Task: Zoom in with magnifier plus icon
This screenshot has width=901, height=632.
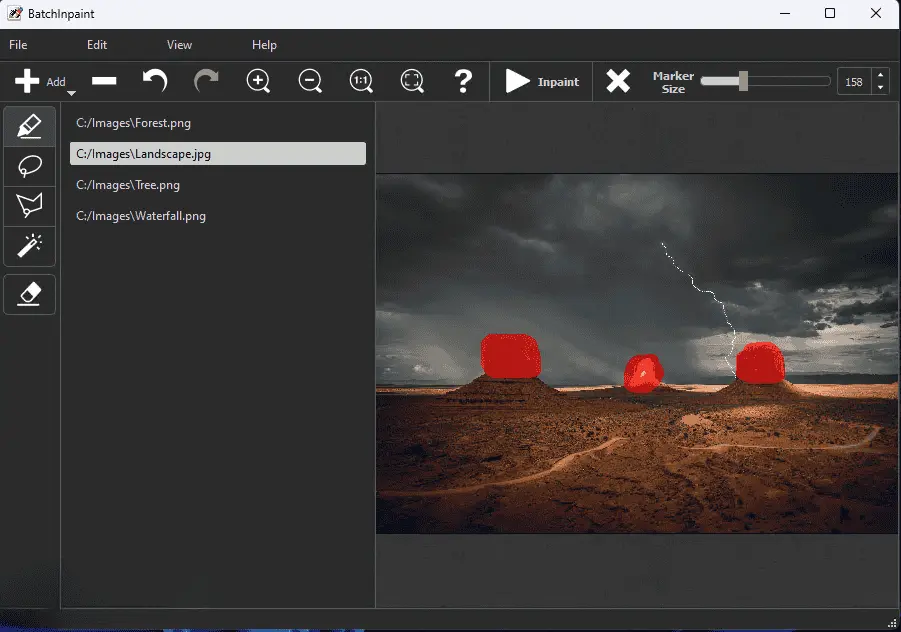Action: coord(258,81)
